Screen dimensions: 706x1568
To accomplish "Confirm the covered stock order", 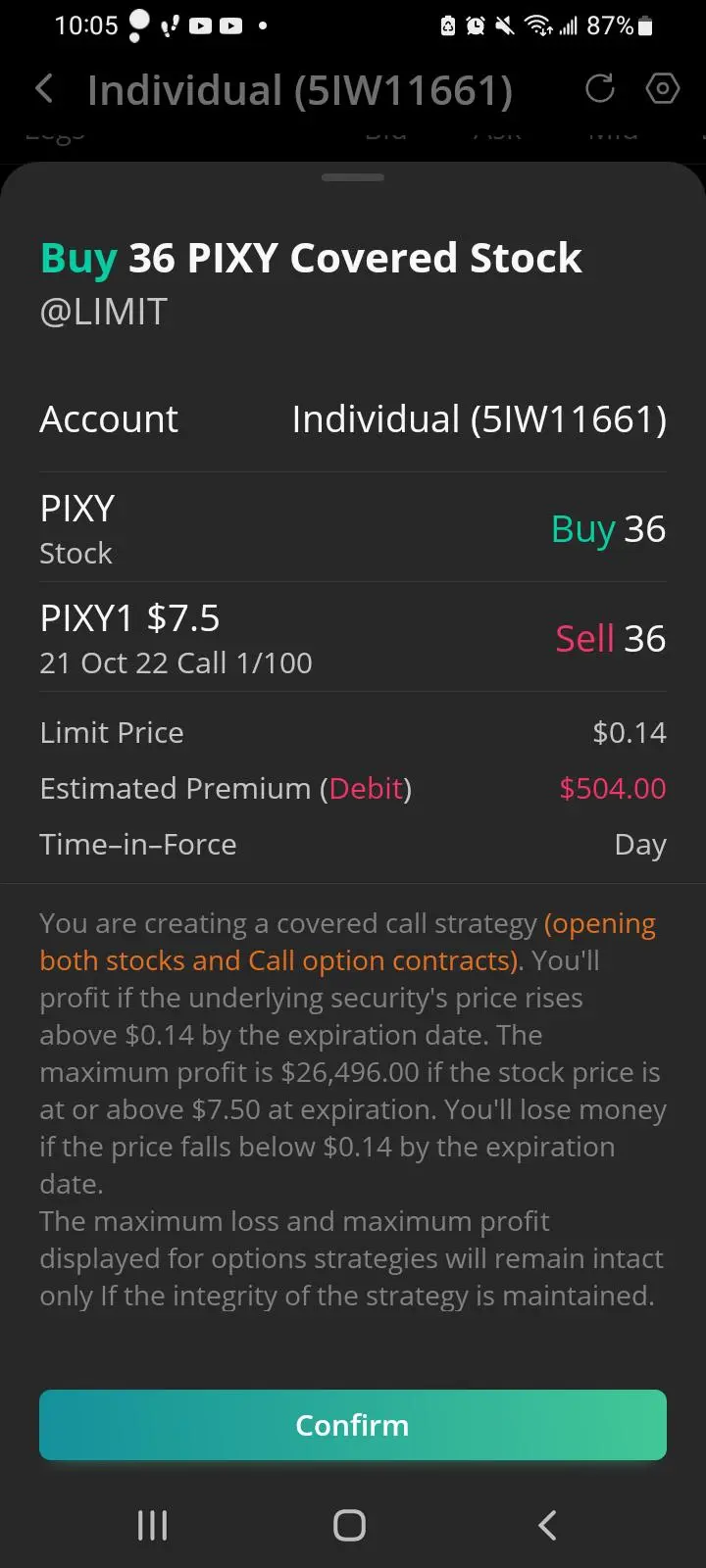I will [353, 1425].
